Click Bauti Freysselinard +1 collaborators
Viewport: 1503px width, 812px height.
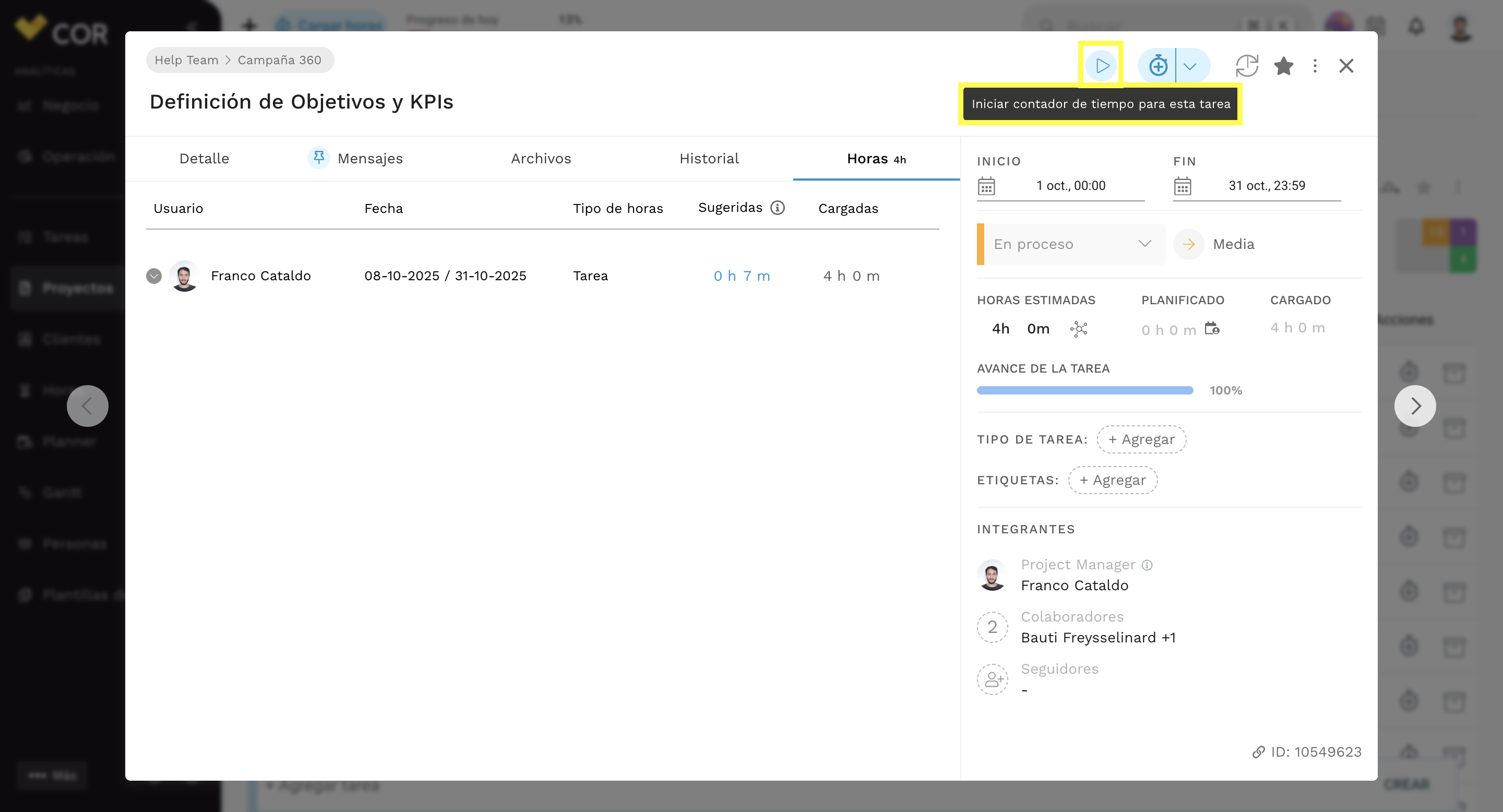tap(1098, 638)
